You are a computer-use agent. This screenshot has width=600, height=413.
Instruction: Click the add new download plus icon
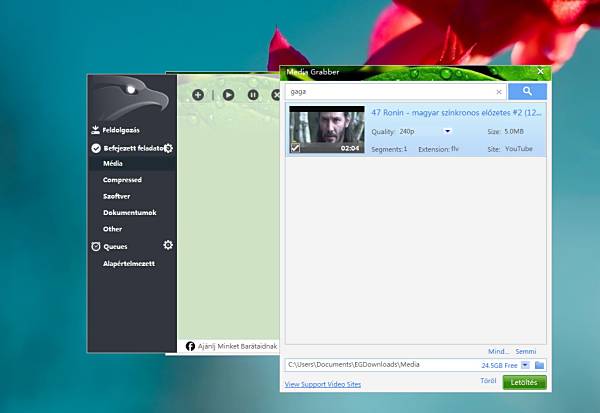coord(198,95)
